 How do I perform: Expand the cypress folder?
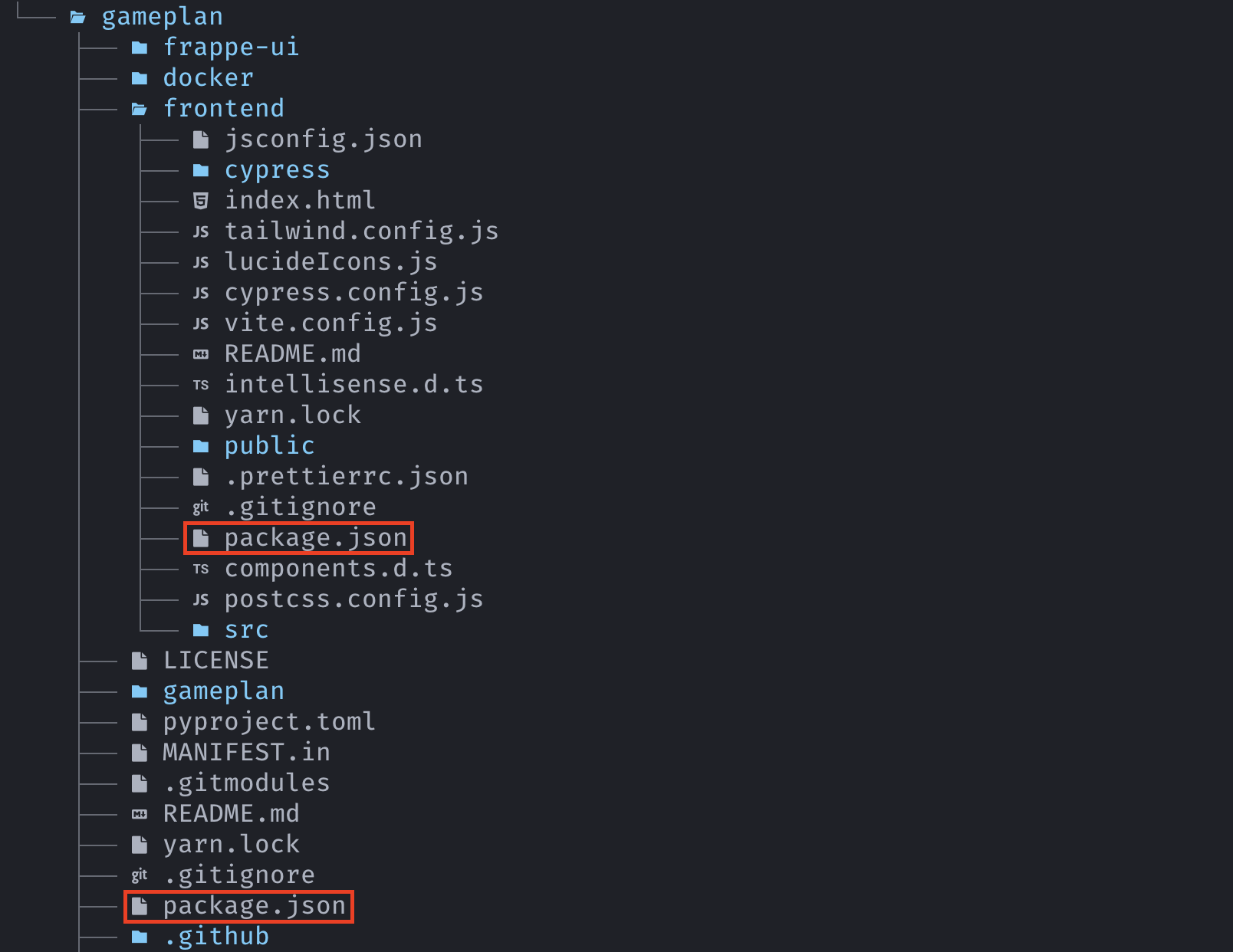click(276, 170)
